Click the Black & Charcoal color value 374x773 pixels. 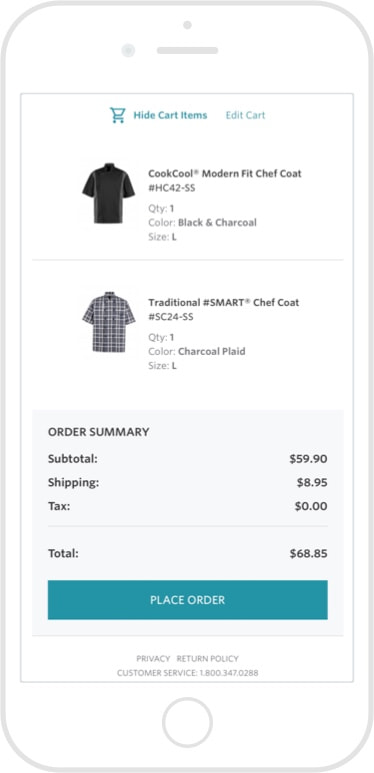[217, 222]
